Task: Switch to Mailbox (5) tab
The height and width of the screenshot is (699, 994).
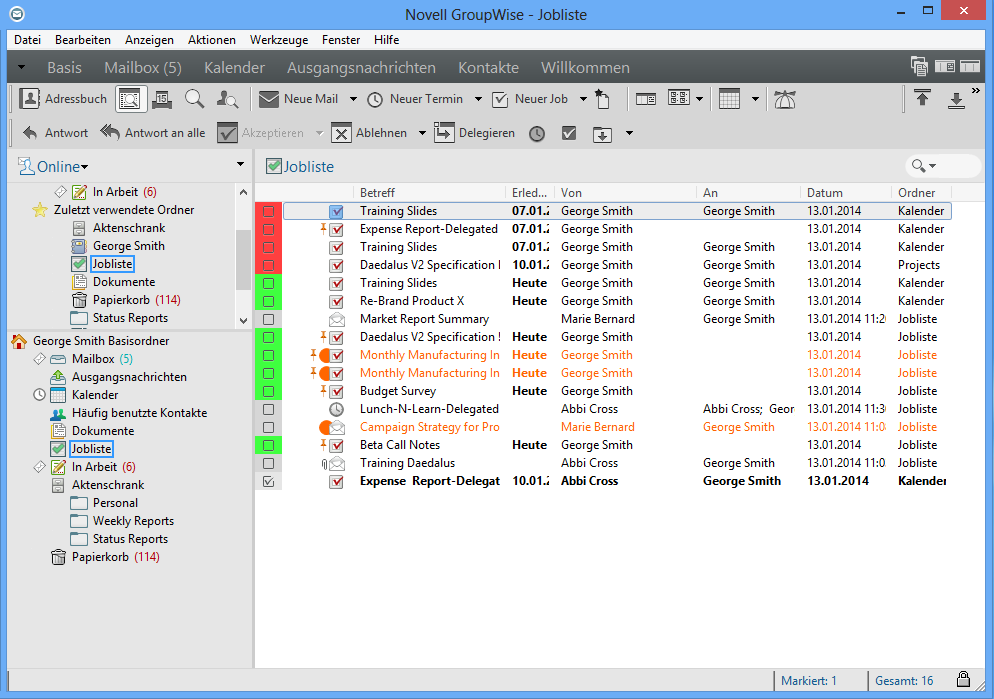Action: [143, 67]
